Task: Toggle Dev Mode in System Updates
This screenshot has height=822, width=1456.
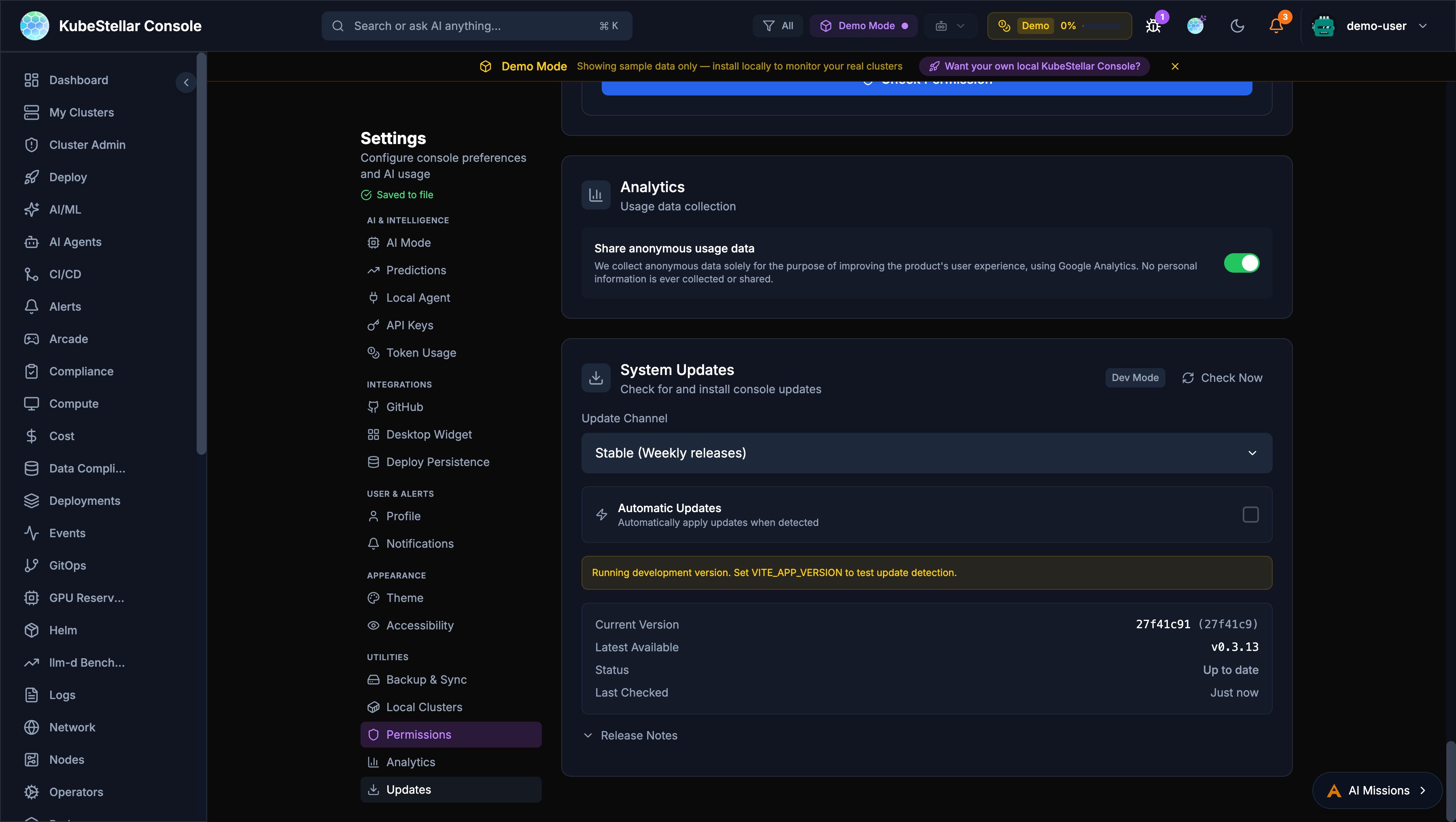Action: point(1134,377)
